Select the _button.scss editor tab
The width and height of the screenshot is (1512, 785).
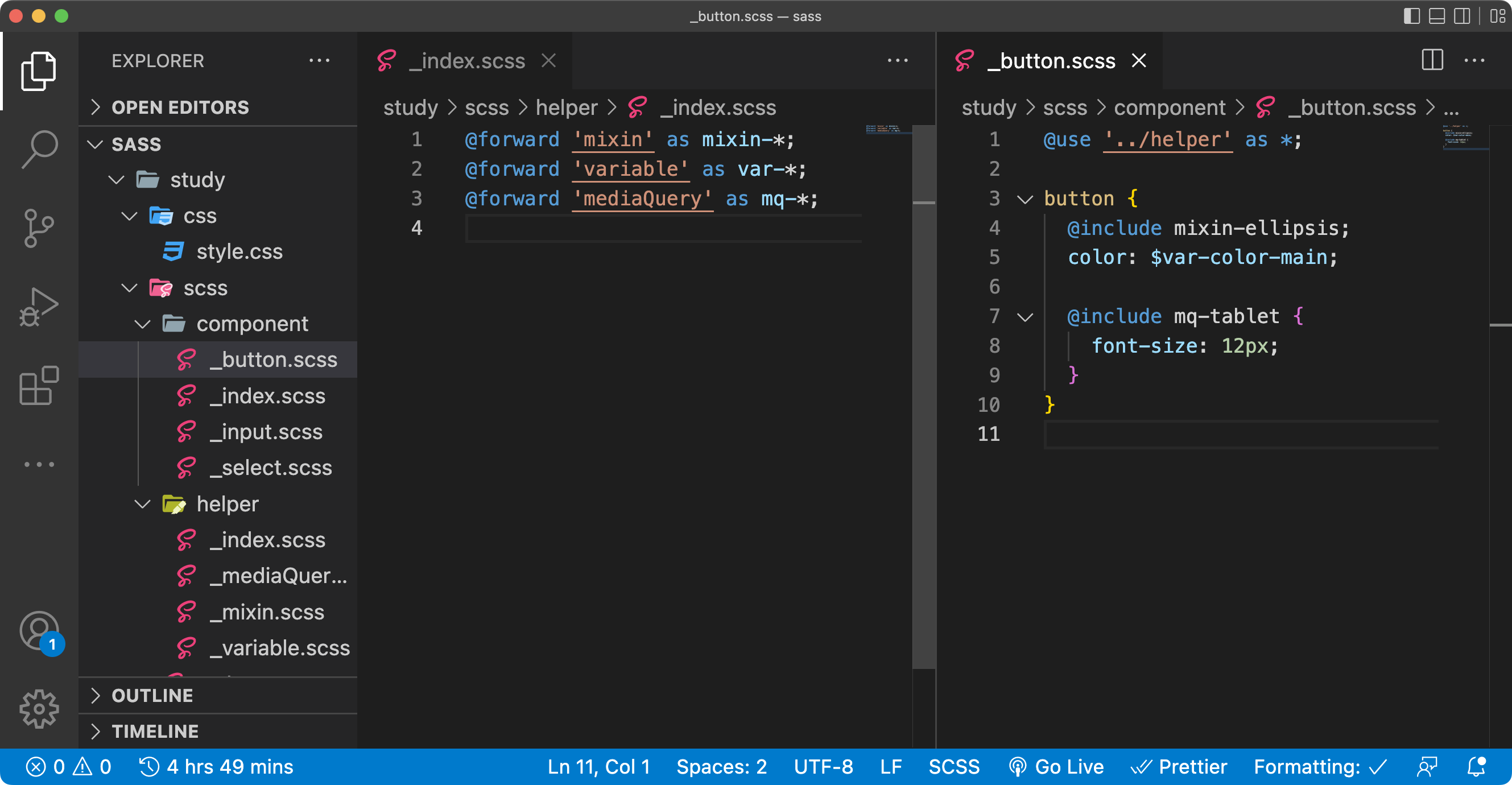(1051, 61)
